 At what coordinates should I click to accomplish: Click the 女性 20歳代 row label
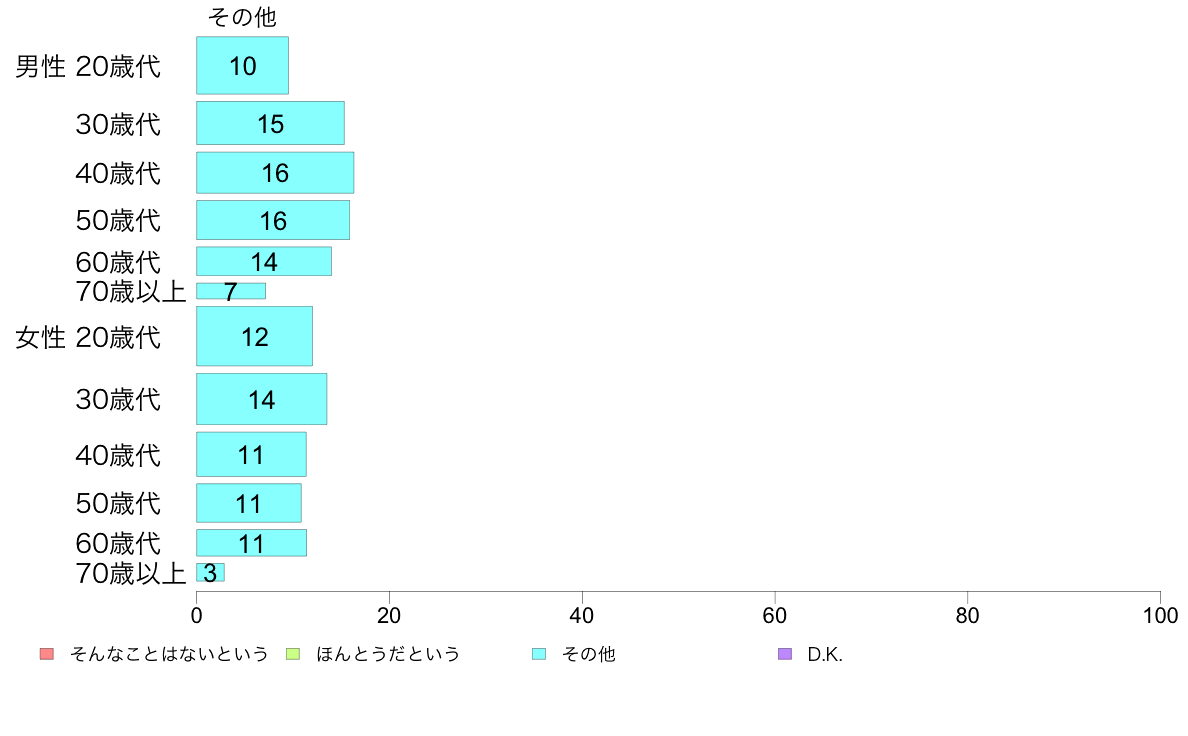[x=88, y=337]
